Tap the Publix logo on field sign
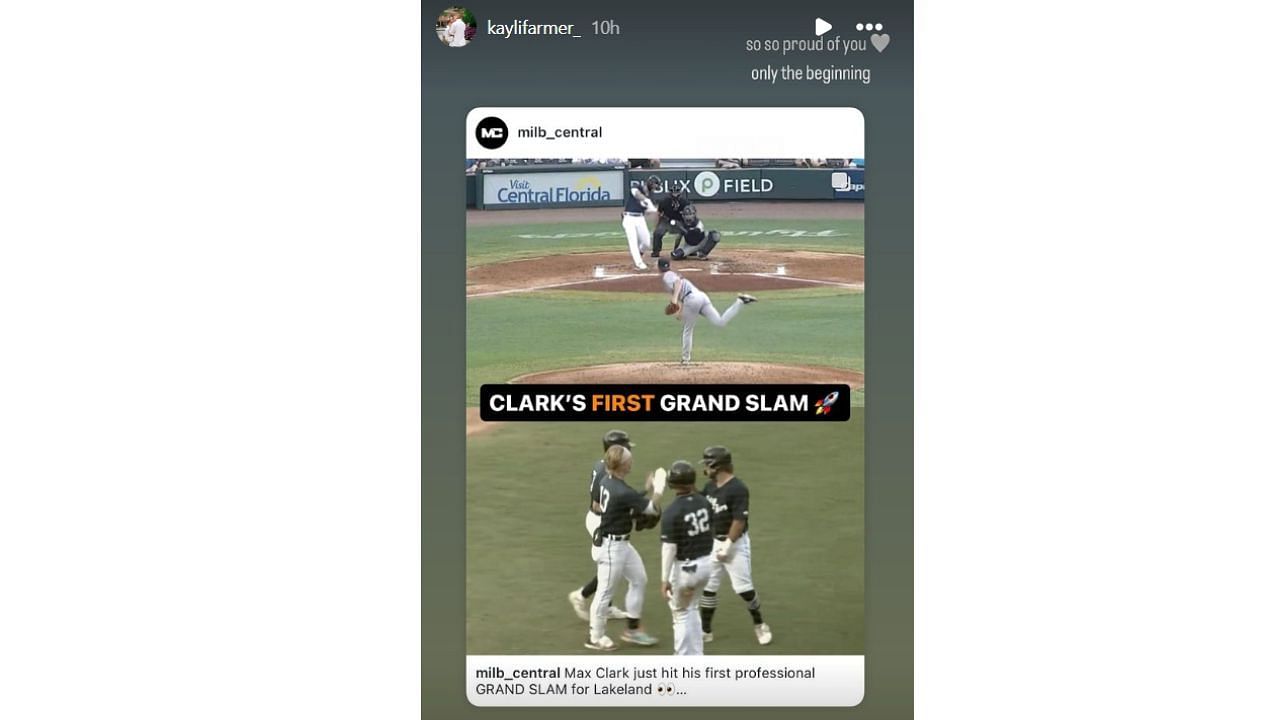Screen dimensions: 1280x720 pos(707,184)
